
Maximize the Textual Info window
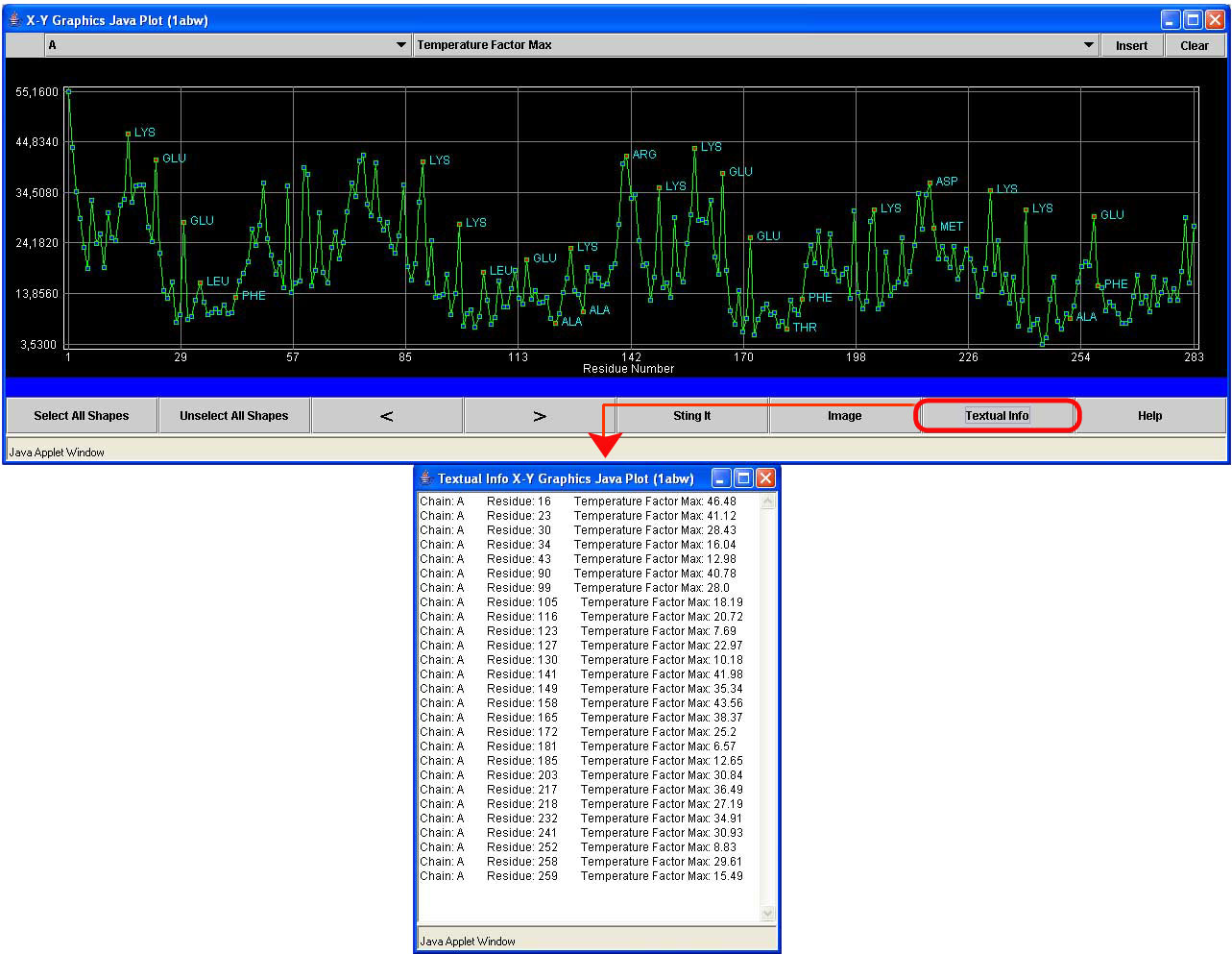[x=743, y=477]
